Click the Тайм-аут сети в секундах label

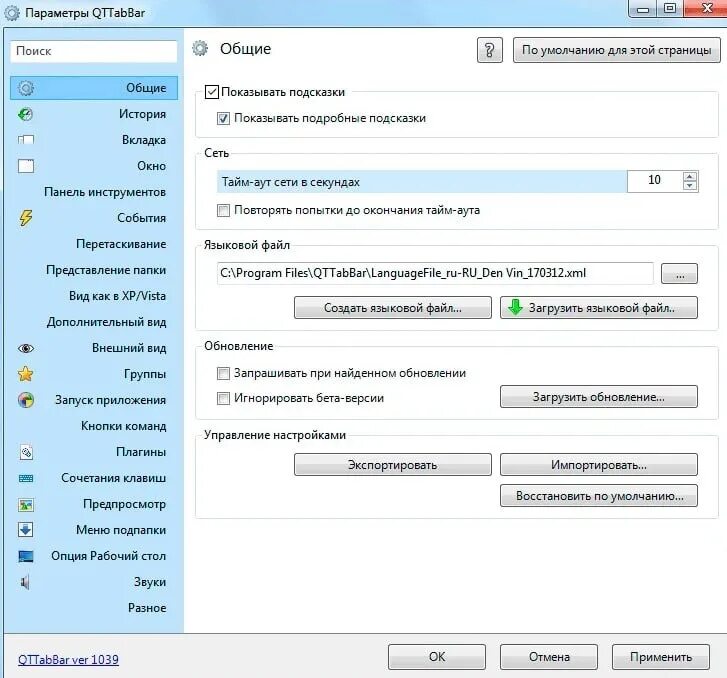(x=290, y=182)
